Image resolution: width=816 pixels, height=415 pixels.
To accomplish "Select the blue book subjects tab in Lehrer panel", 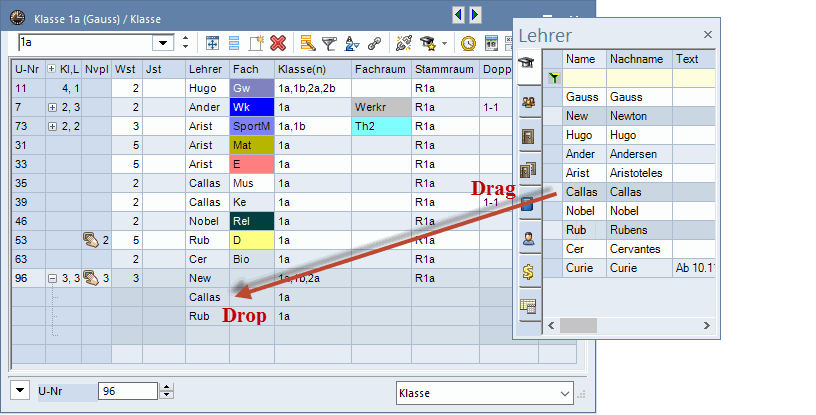I will tap(528, 204).
